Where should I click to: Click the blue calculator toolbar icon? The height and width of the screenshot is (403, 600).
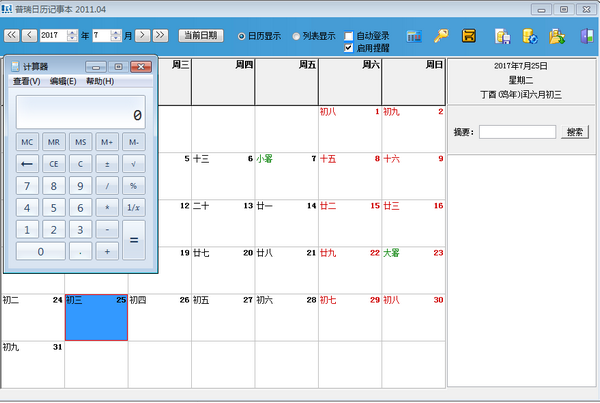(413, 37)
